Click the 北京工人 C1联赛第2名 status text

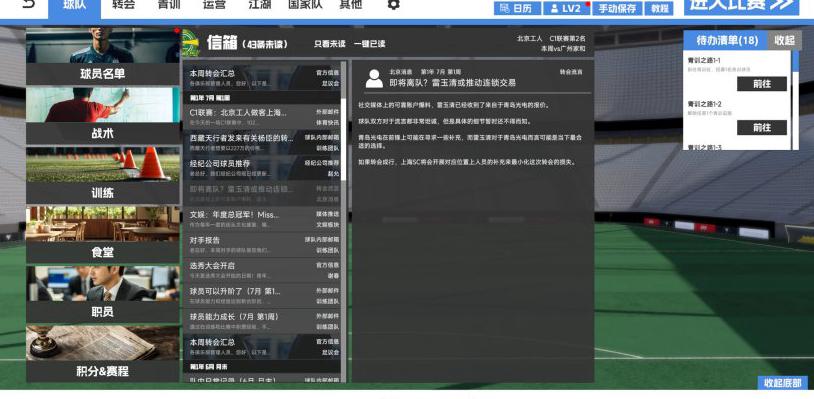click(551, 38)
